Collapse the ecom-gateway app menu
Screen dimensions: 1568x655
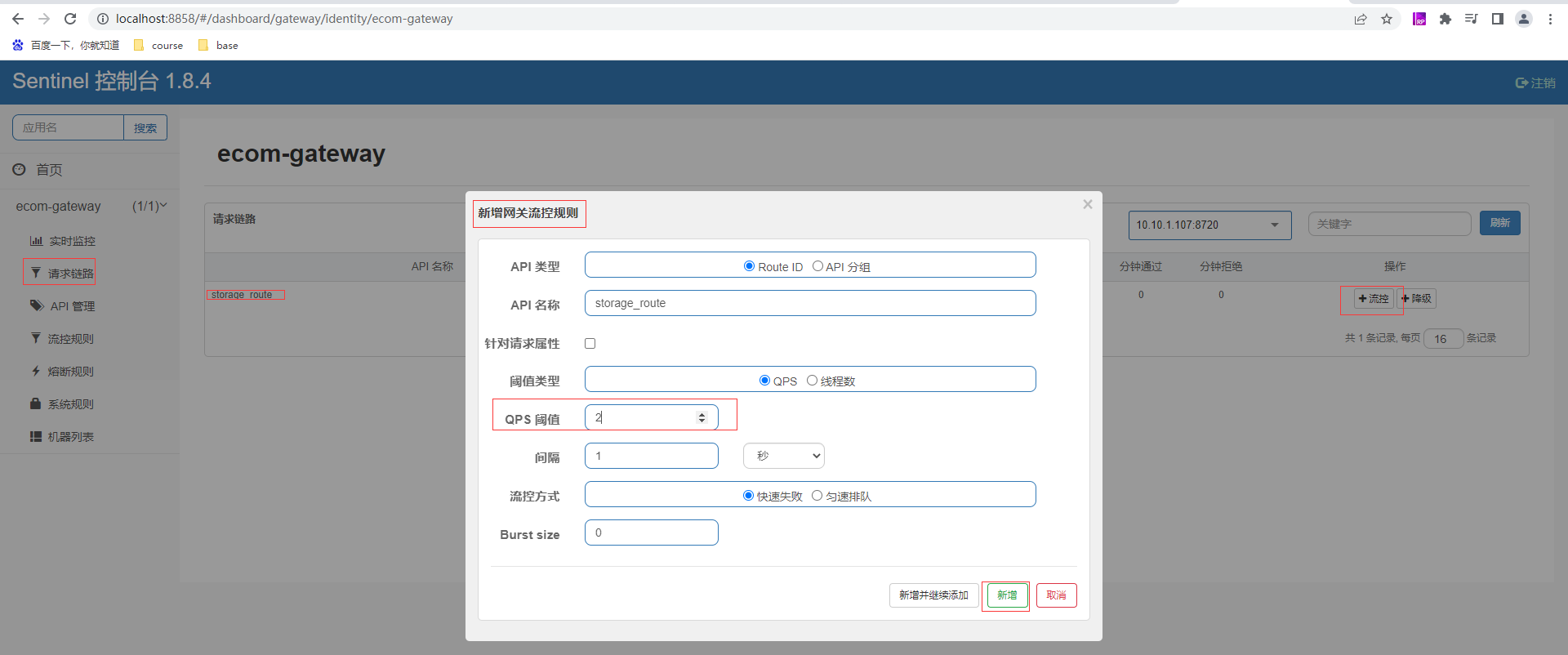[x=90, y=206]
